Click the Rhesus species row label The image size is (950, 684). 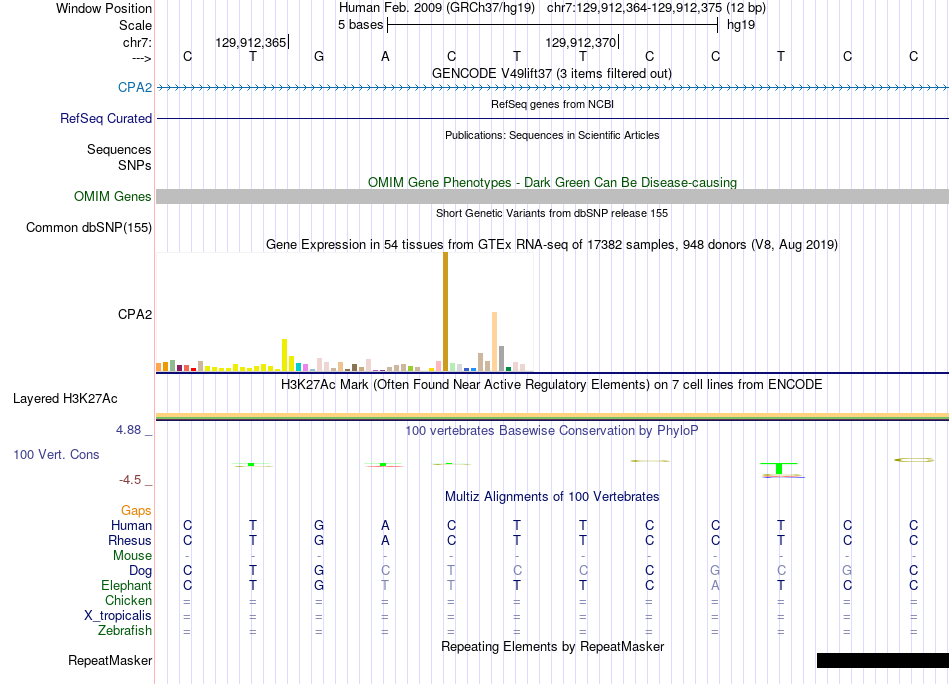pyautogui.click(x=130, y=540)
